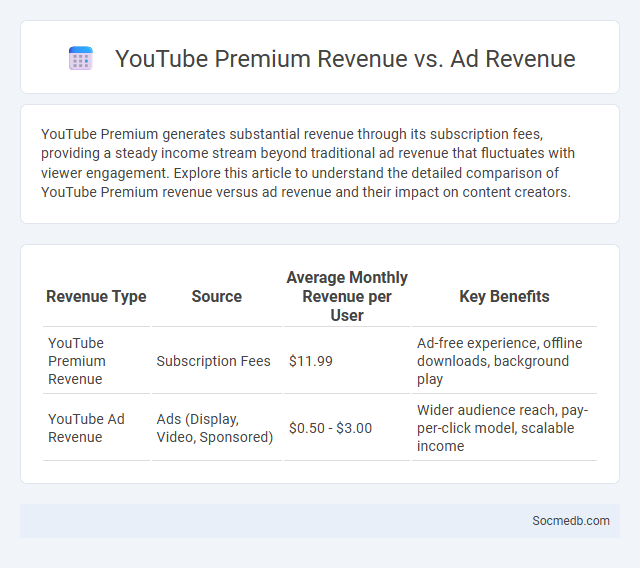Screen dimensions: 640x568
Task: Select the "YouTube Ad Revenue" table cell
Action: click(96, 428)
